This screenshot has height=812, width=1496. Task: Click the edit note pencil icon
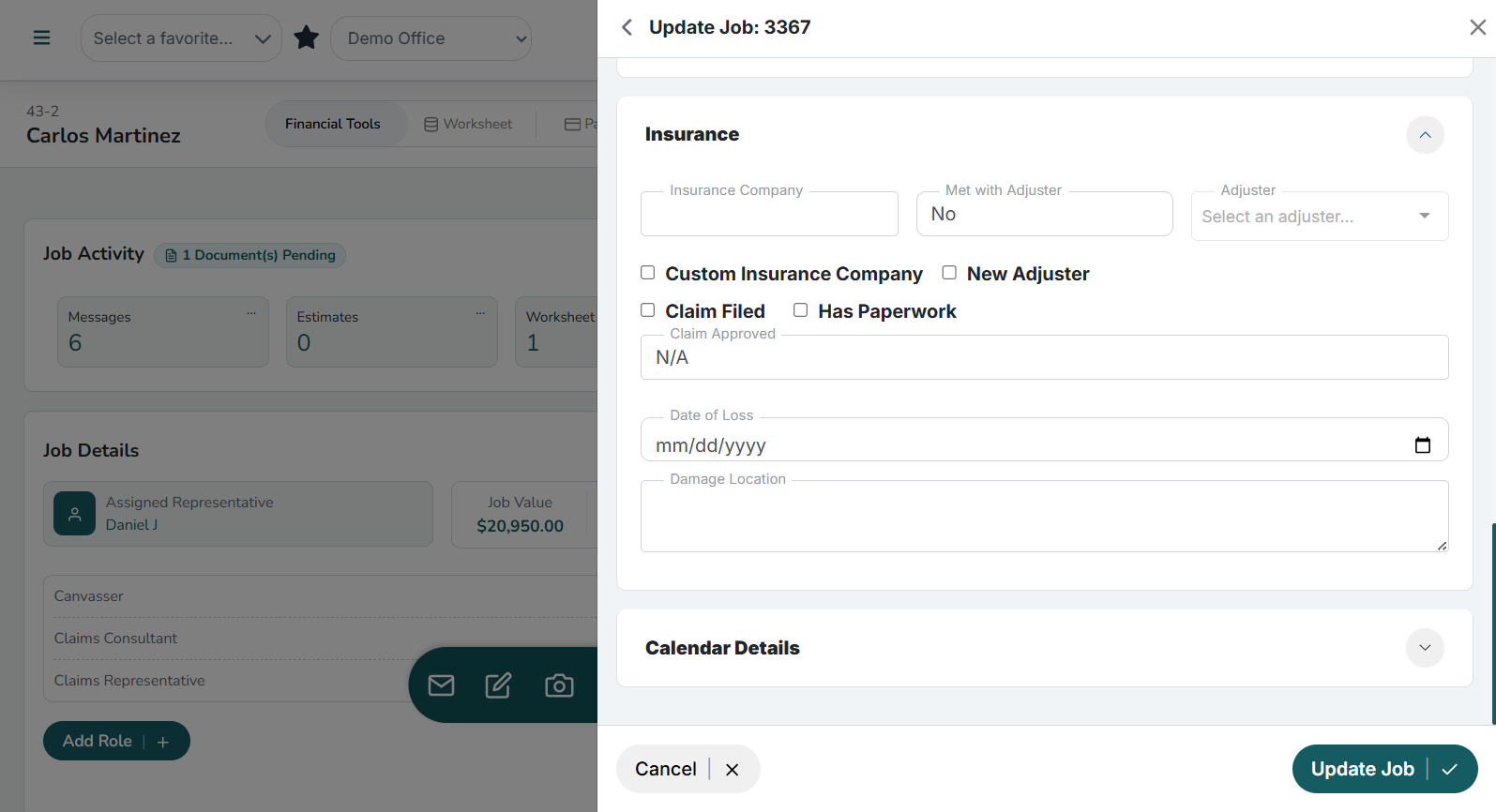[498, 685]
